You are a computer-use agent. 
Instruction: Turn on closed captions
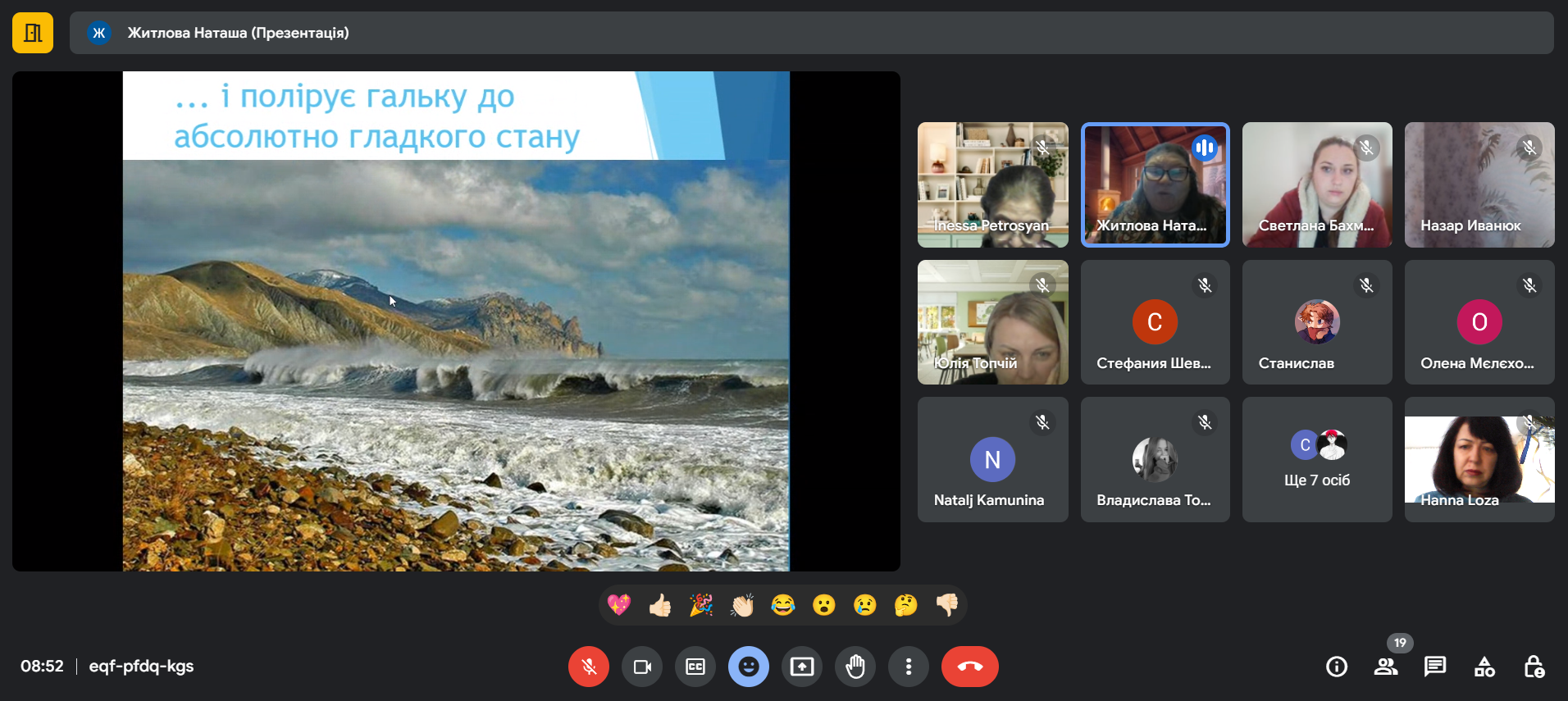tap(695, 667)
